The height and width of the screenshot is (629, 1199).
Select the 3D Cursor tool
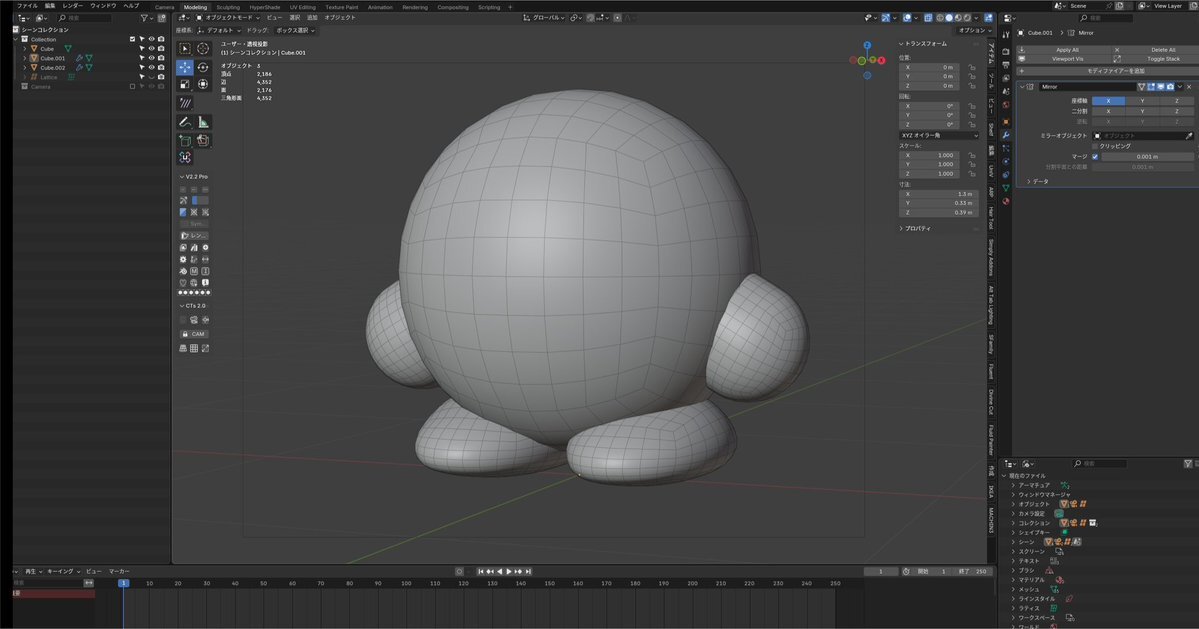coord(203,48)
